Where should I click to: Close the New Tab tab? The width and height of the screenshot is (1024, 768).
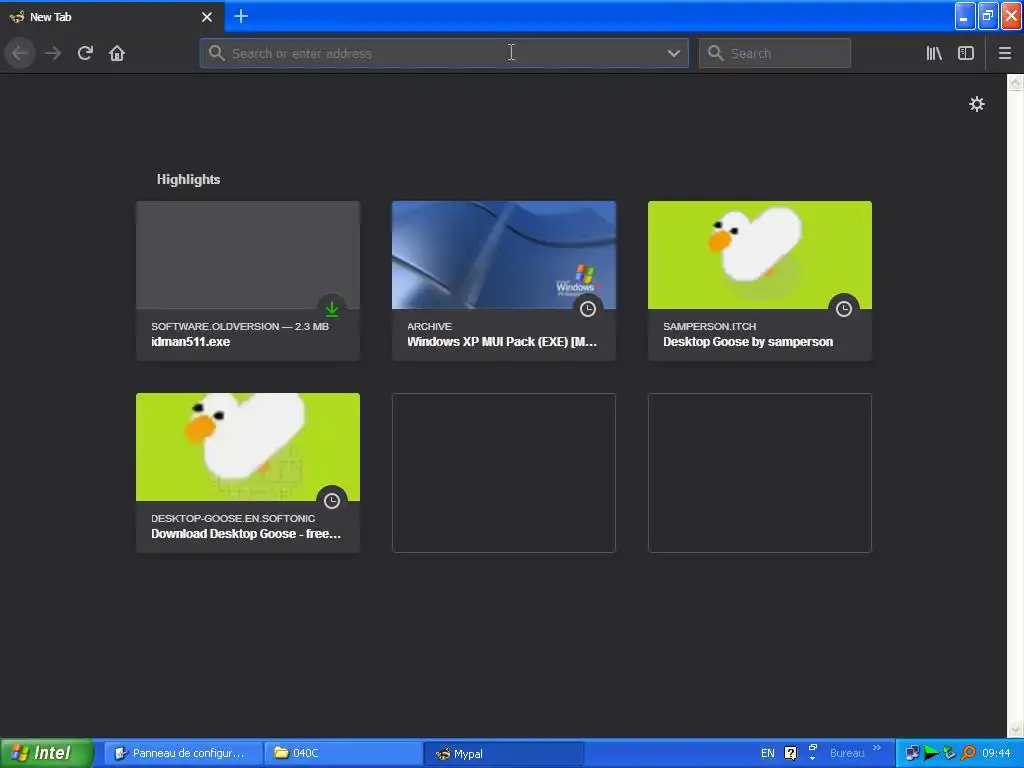click(x=207, y=17)
